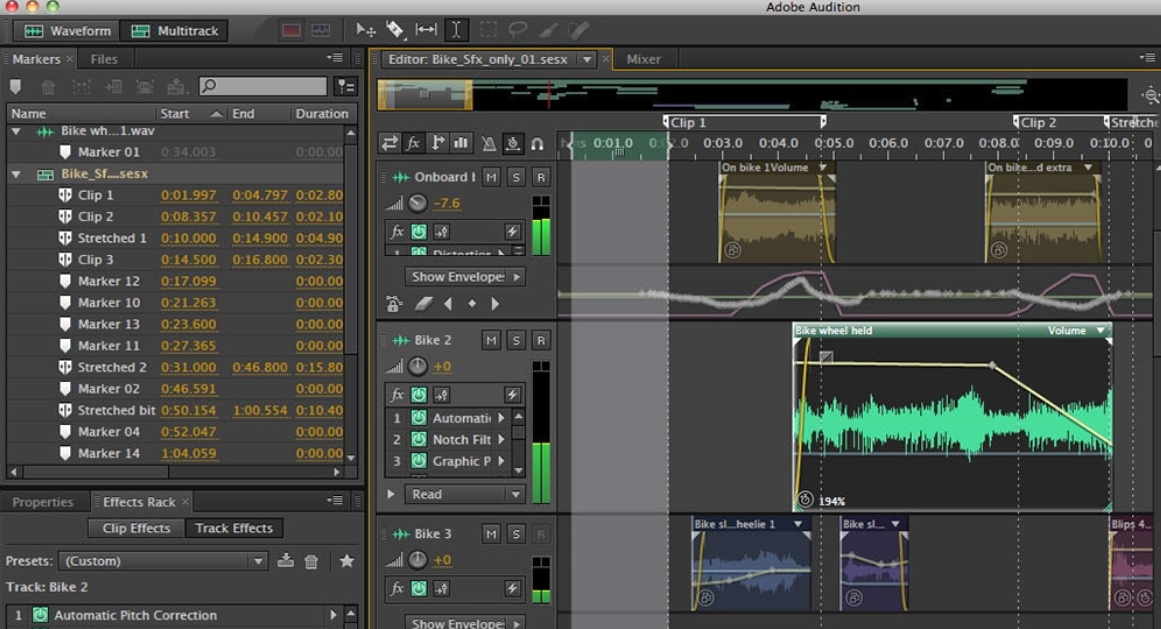Switch to Waveform view
Screen dimensions: 1161x629
pyautogui.click(x=67, y=30)
